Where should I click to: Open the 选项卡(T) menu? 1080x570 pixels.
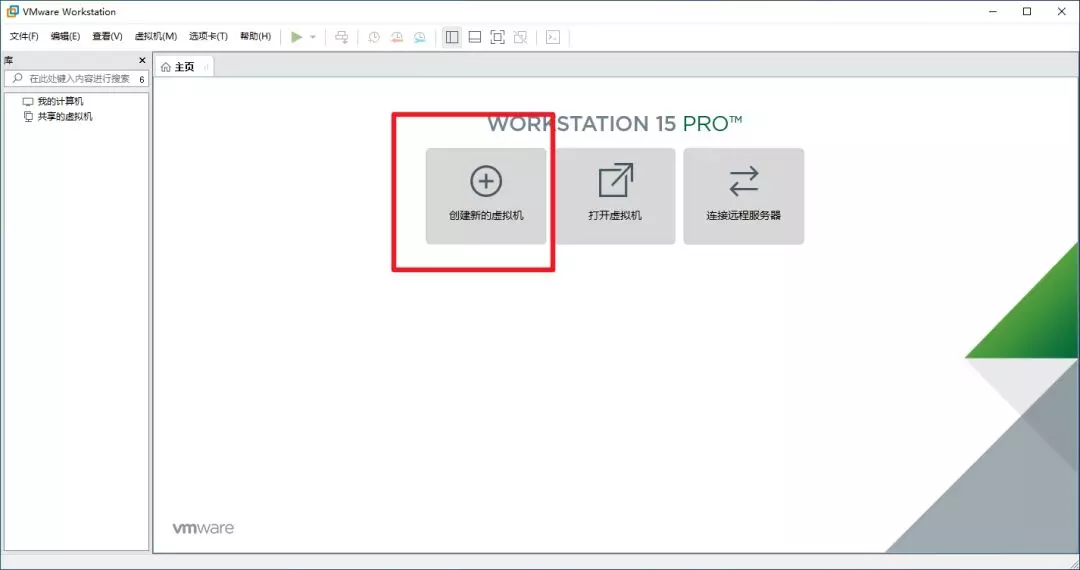[208, 37]
